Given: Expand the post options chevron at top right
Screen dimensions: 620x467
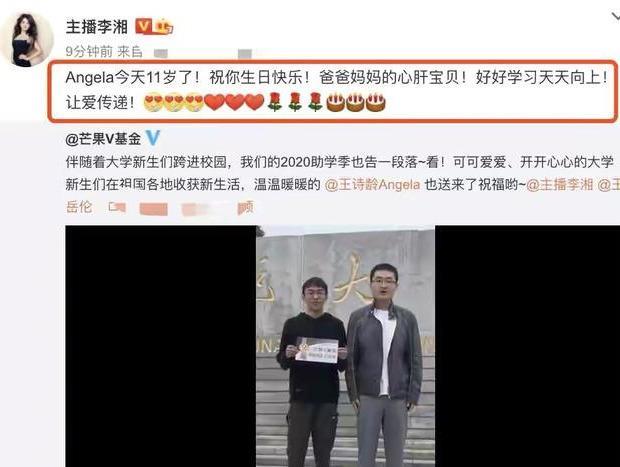Looking at the screenshot, I should point(616,17).
